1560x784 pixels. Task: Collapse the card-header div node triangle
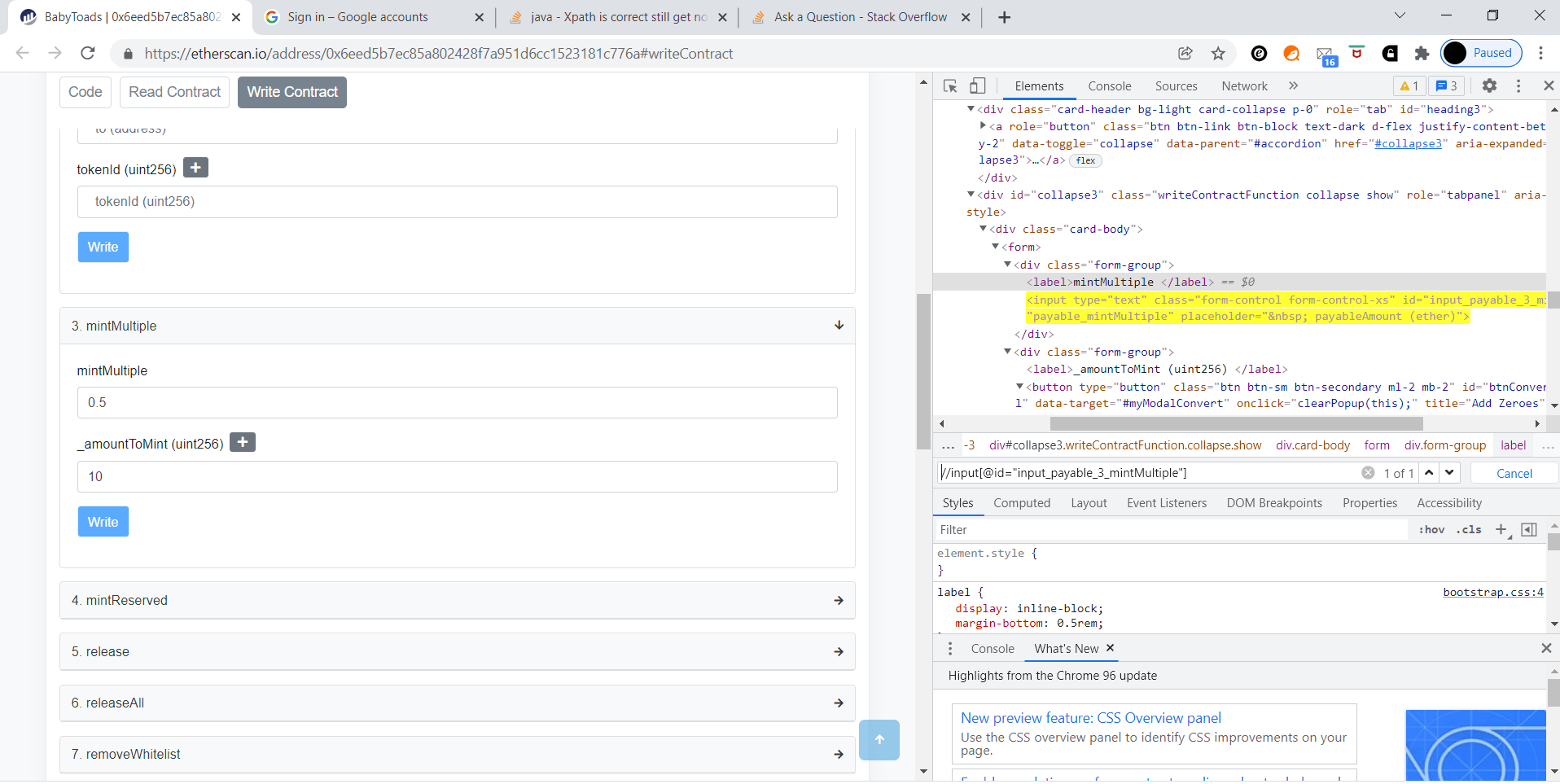[971, 108]
